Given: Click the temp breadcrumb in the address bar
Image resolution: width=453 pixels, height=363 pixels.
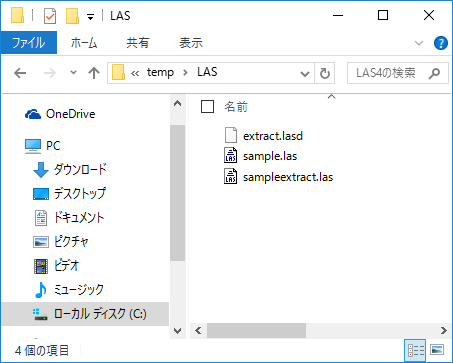Looking at the screenshot, I should tap(160, 72).
